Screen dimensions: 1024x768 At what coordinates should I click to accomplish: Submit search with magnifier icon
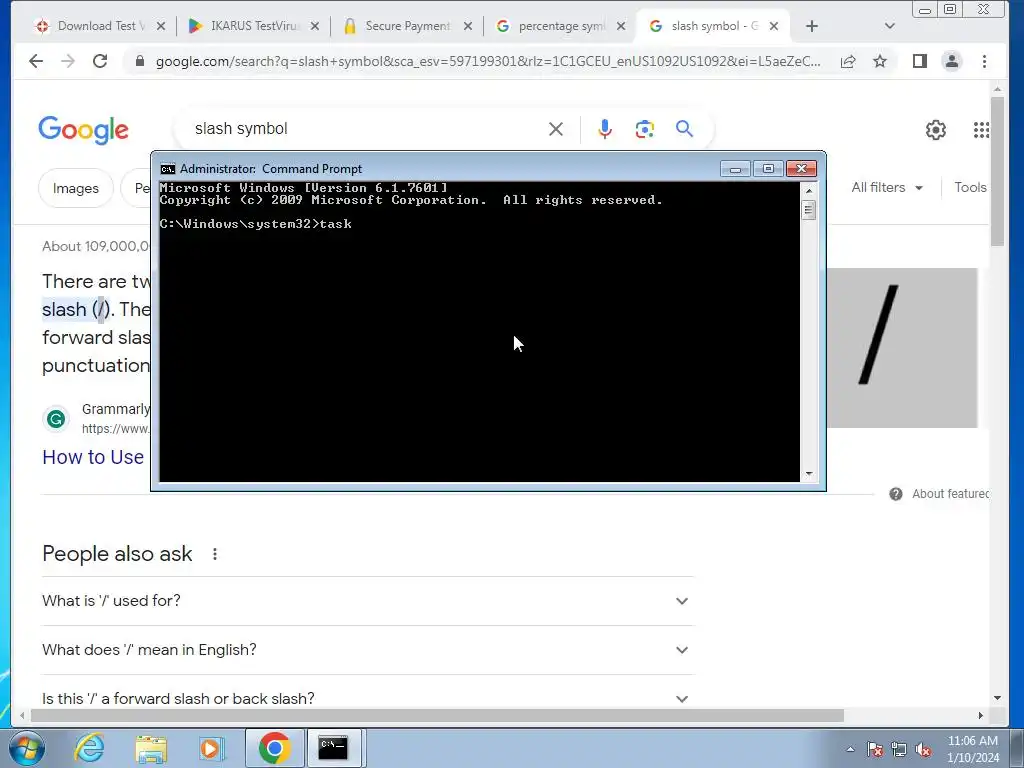pyautogui.click(x=684, y=129)
